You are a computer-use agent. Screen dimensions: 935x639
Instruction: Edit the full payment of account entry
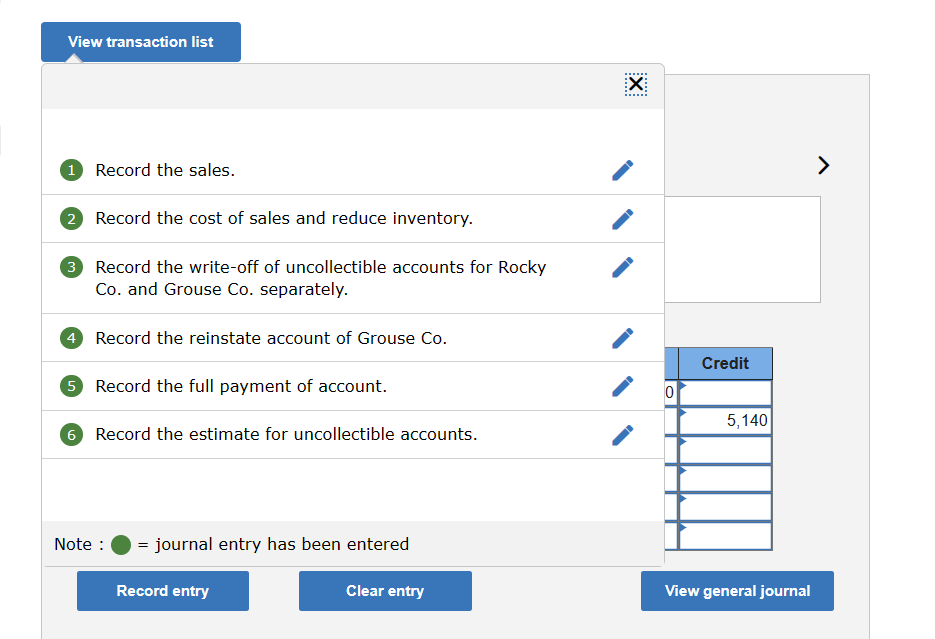(623, 386)
